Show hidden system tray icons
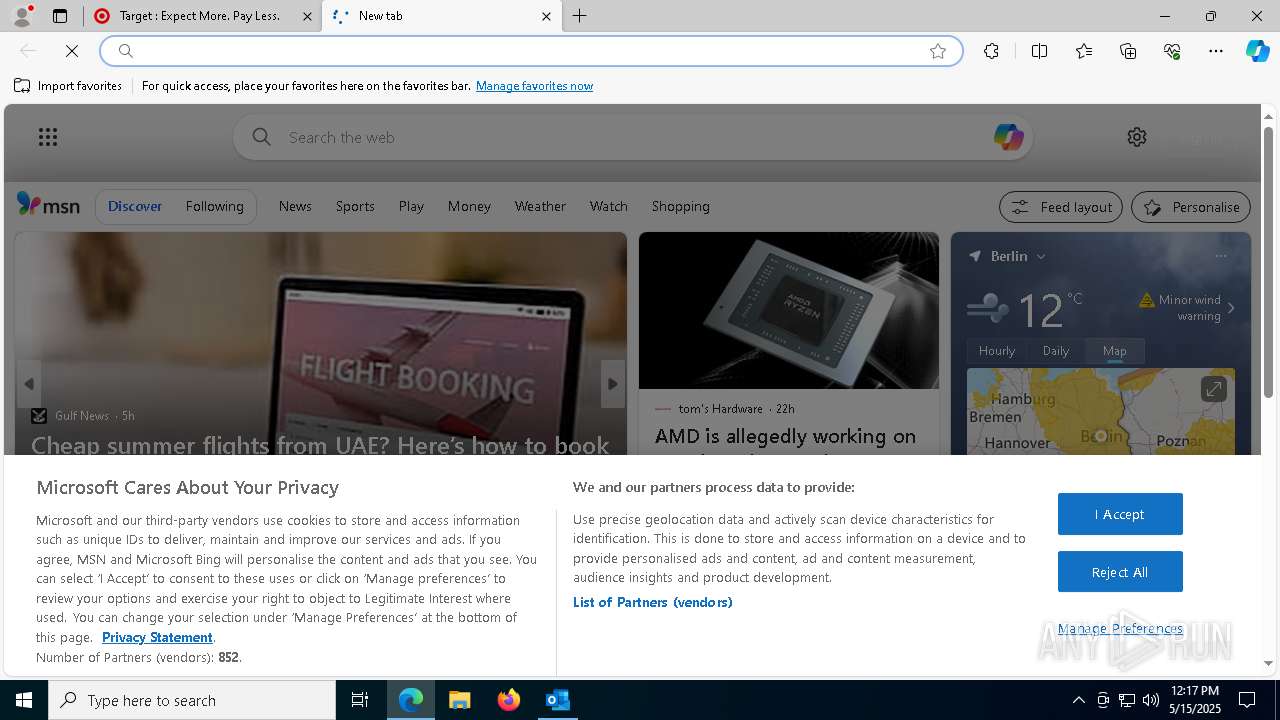The image size is (1280, 720). pyautogui.click(x=1078, y=700)
